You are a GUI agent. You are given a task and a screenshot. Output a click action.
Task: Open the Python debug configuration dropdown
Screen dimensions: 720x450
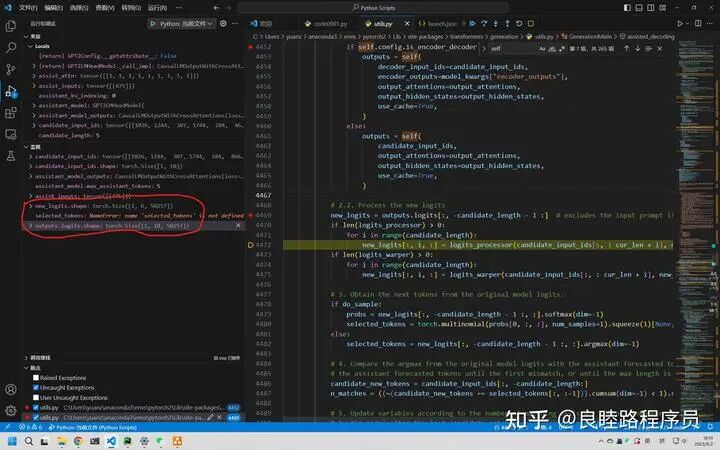tap(182, 23)
